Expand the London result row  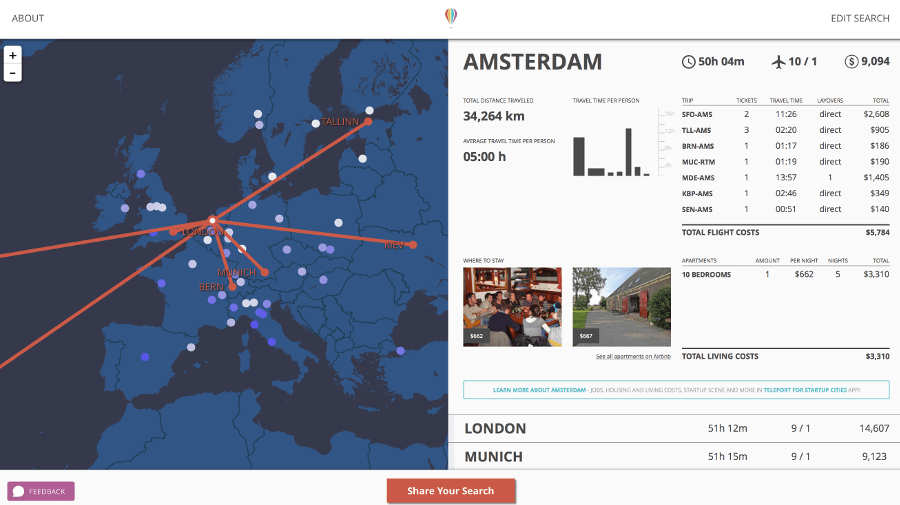click(674, 428)
